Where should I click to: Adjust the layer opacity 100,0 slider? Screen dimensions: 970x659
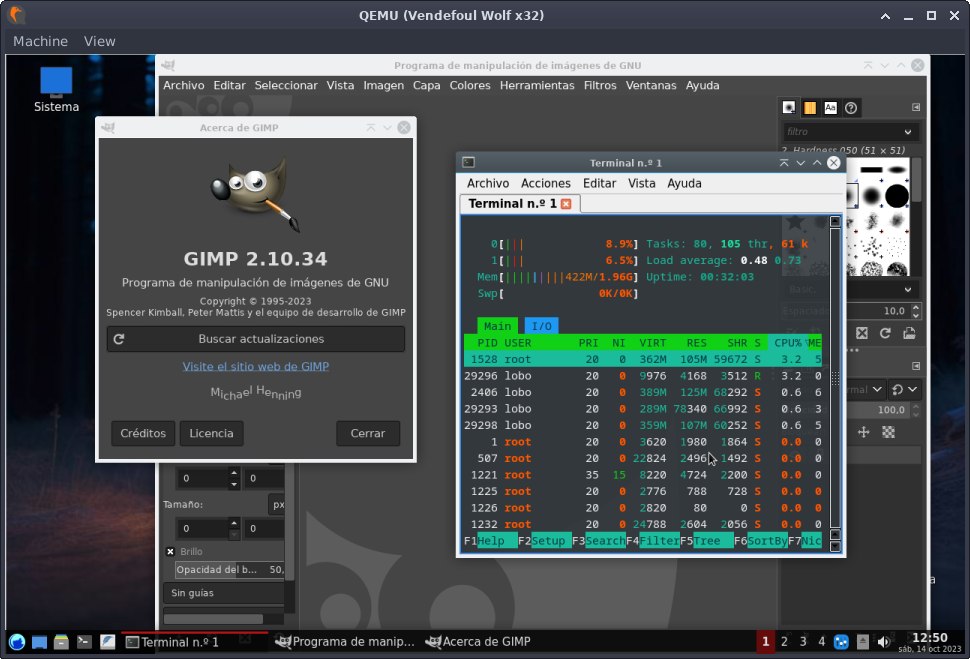[x=877, y=410]
